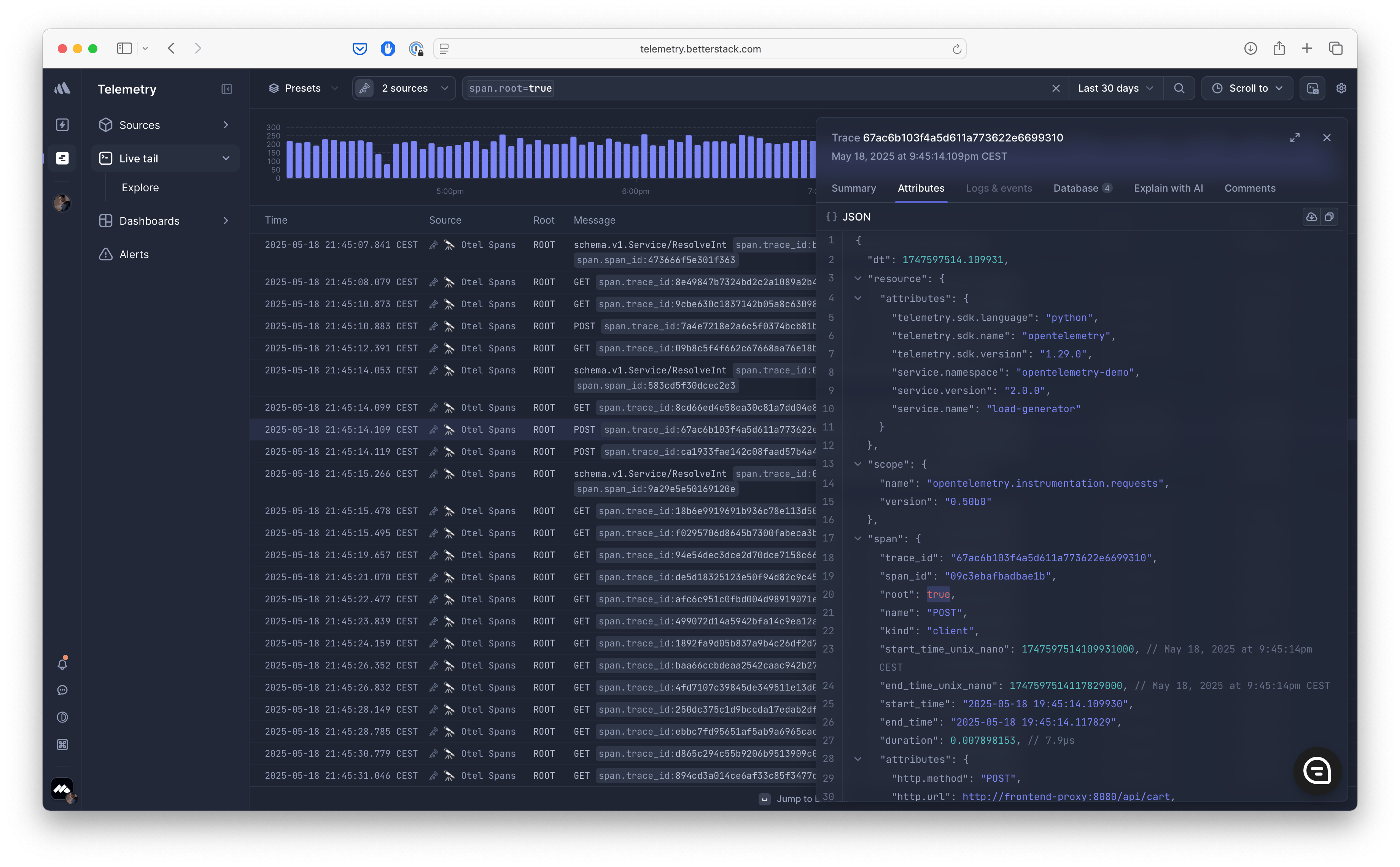Expand the Dashboards sidebar section

click(x=226, y=221)
